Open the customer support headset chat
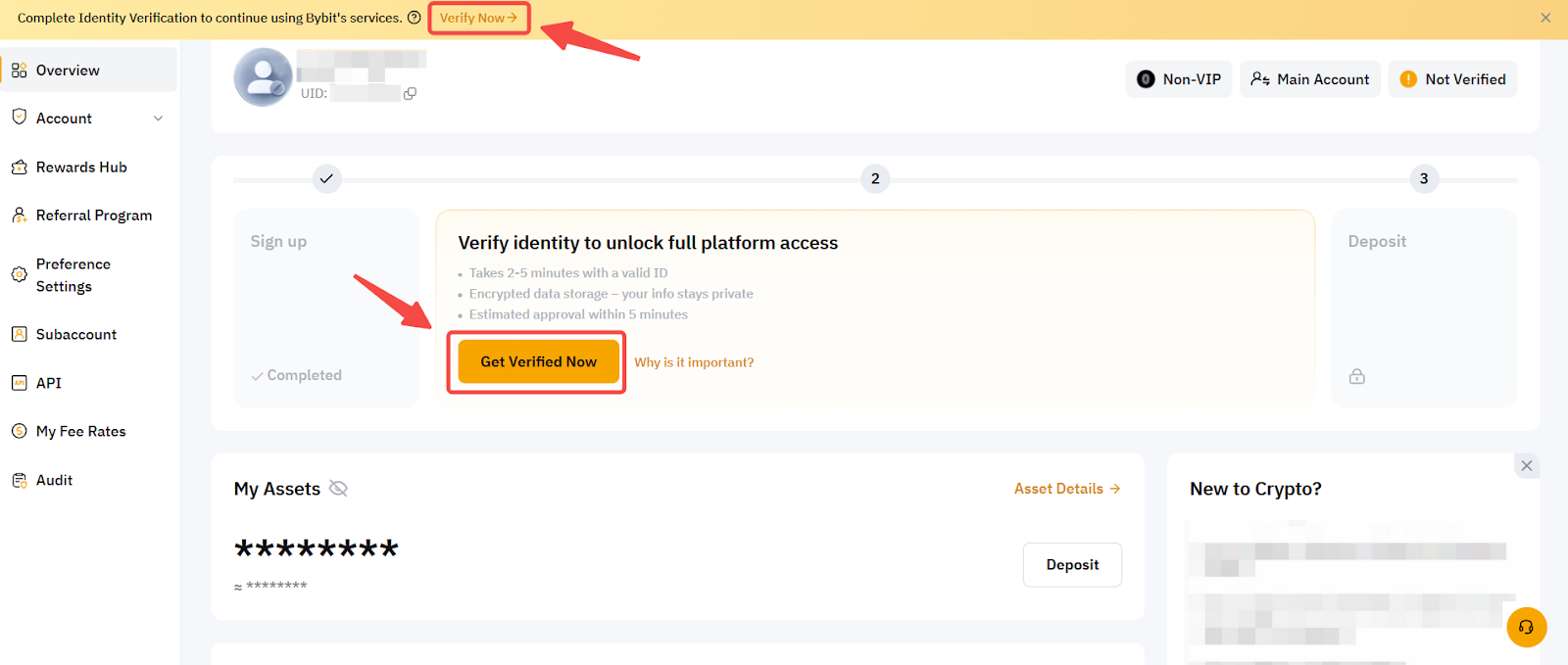 (1526, 628)
